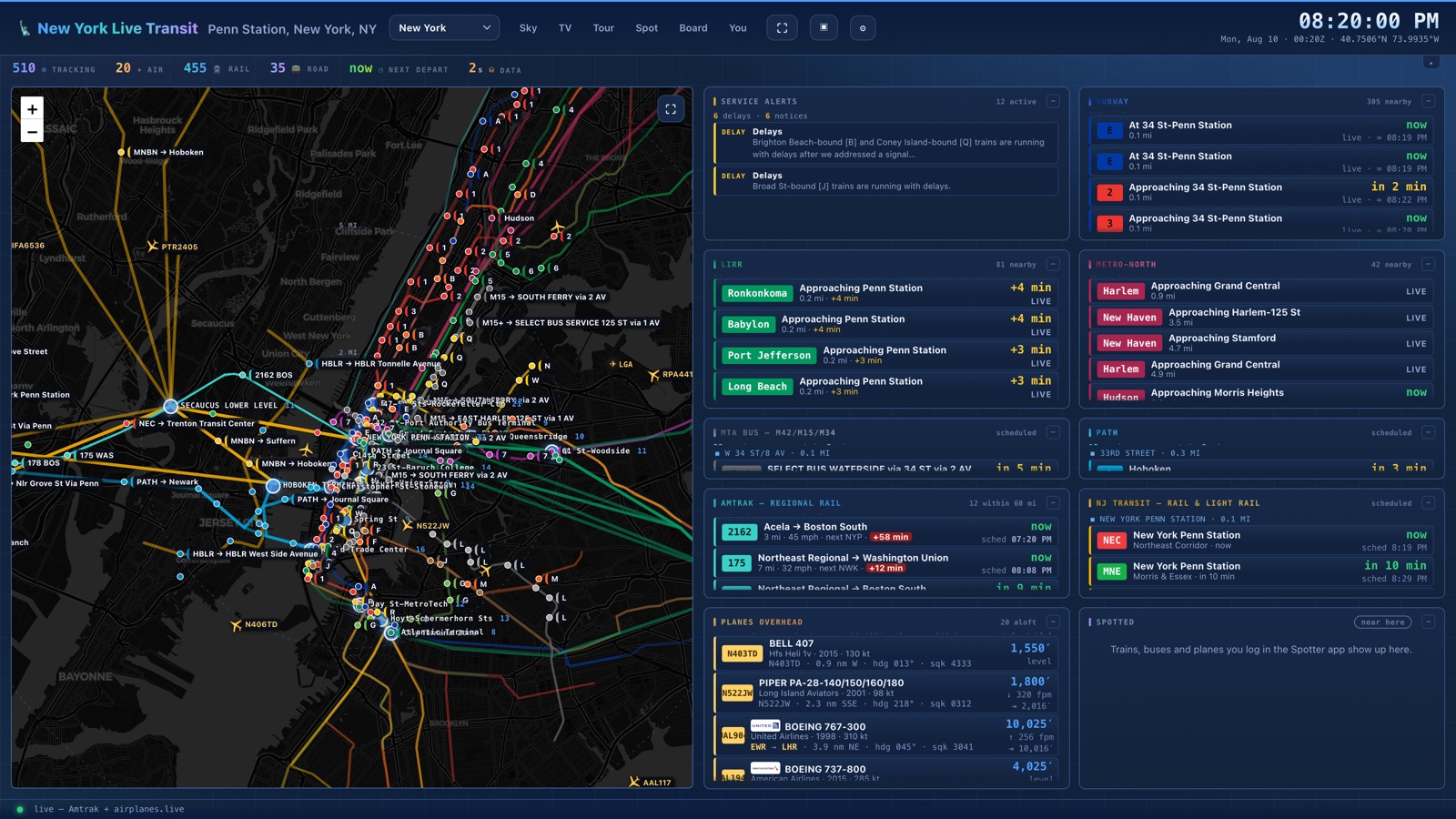The image size is (1456, 819).
Task: Select the Ronkonkoma LIRR train row
Action: tap(886, 294)
